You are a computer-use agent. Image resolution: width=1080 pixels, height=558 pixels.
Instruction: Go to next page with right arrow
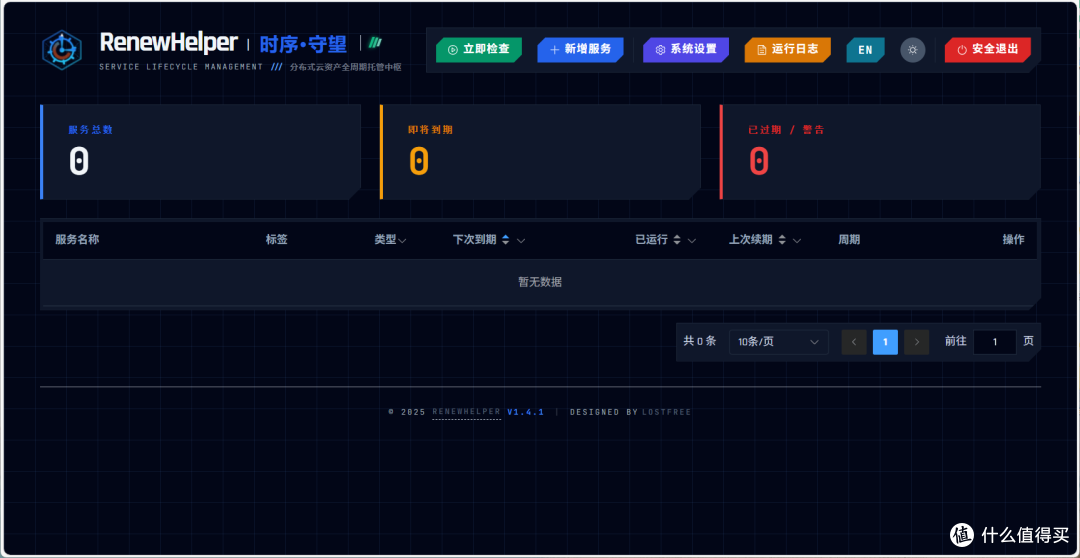click(917, 342)
